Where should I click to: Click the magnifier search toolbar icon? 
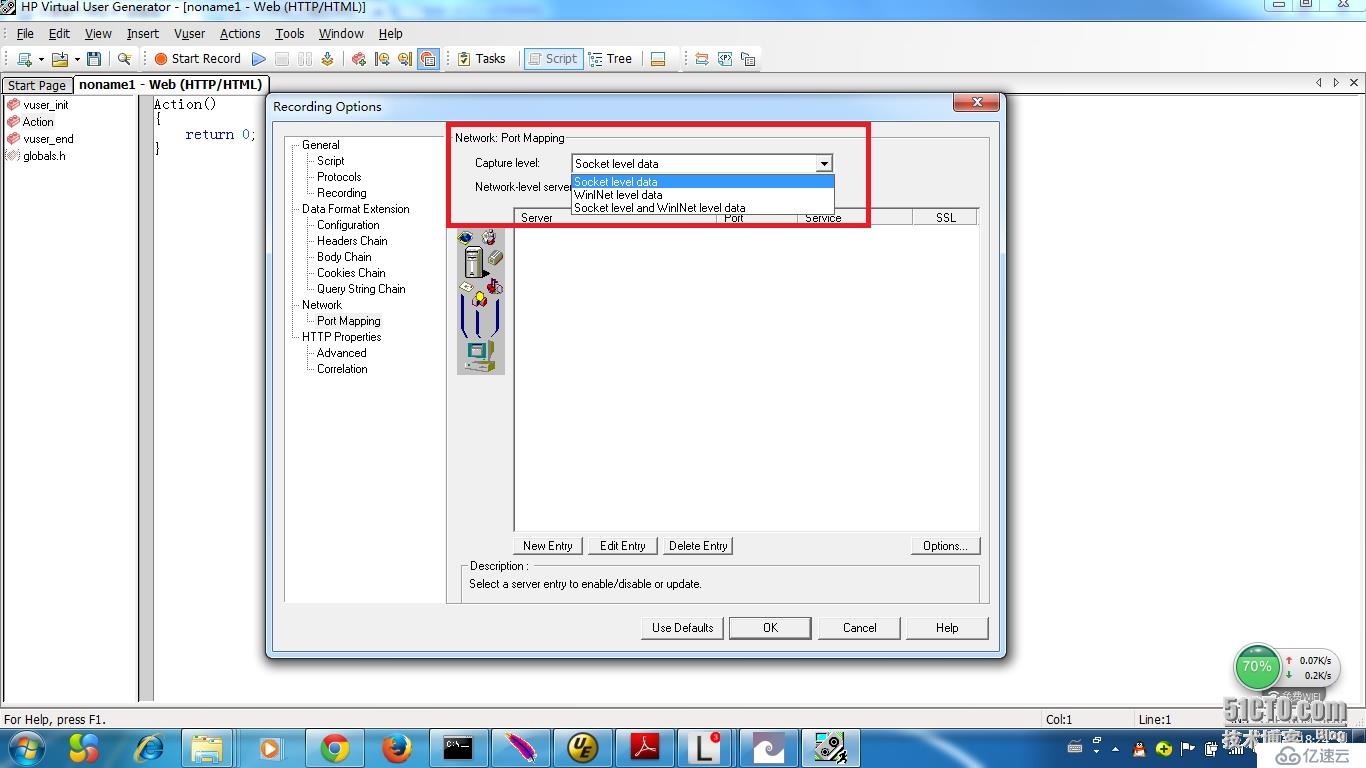124,59
